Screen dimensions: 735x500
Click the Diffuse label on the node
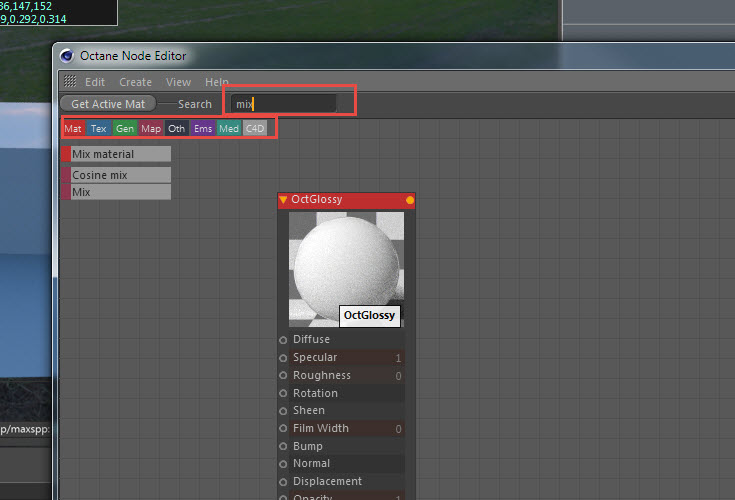pyautogui.click(x=311, y=339)
